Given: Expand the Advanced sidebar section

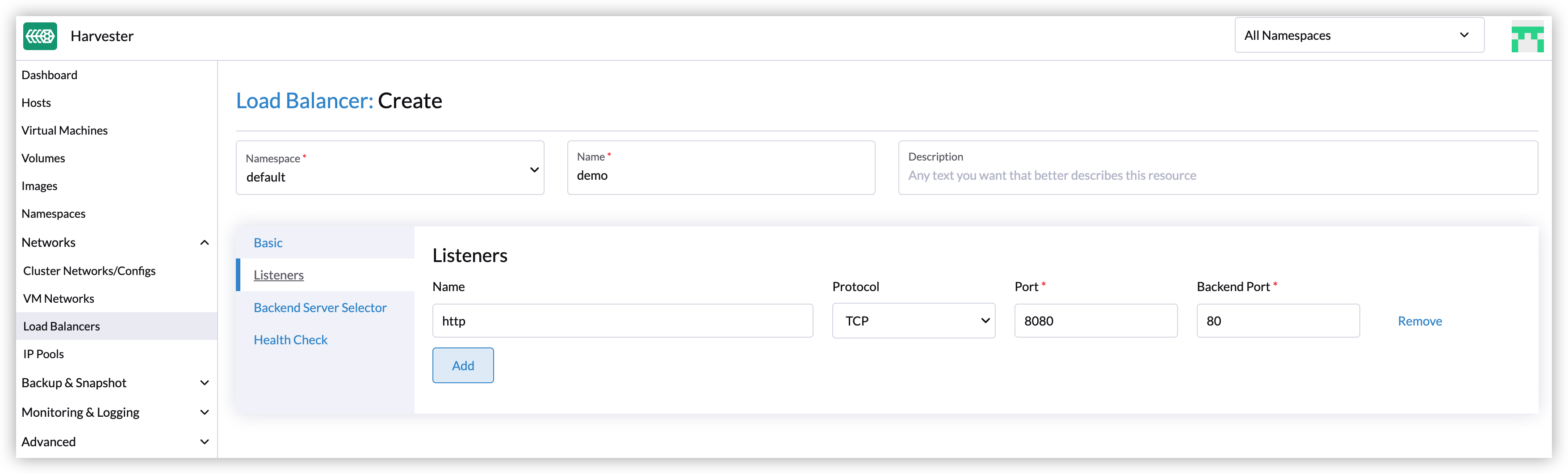Looking at the screenshot, I should click(205, 442).
